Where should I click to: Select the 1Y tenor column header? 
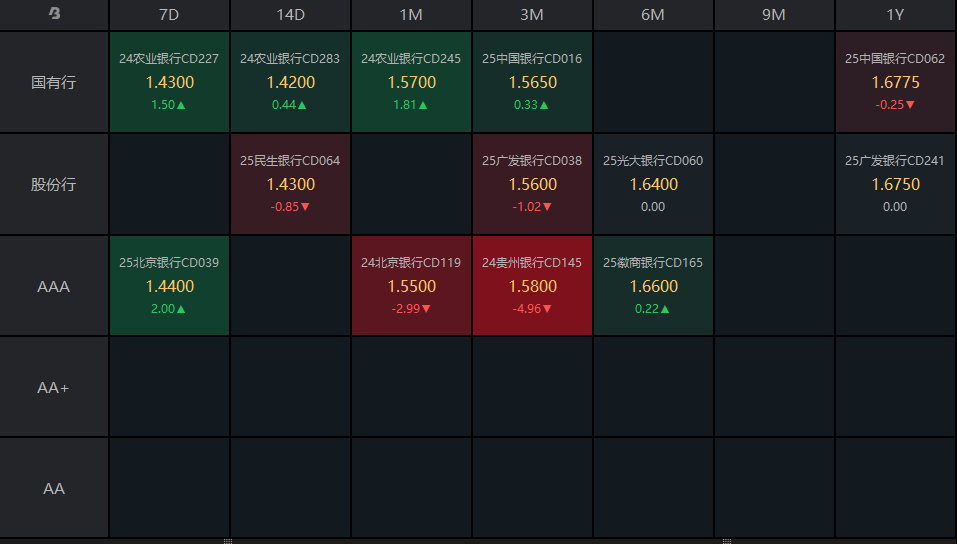(895, 15)
